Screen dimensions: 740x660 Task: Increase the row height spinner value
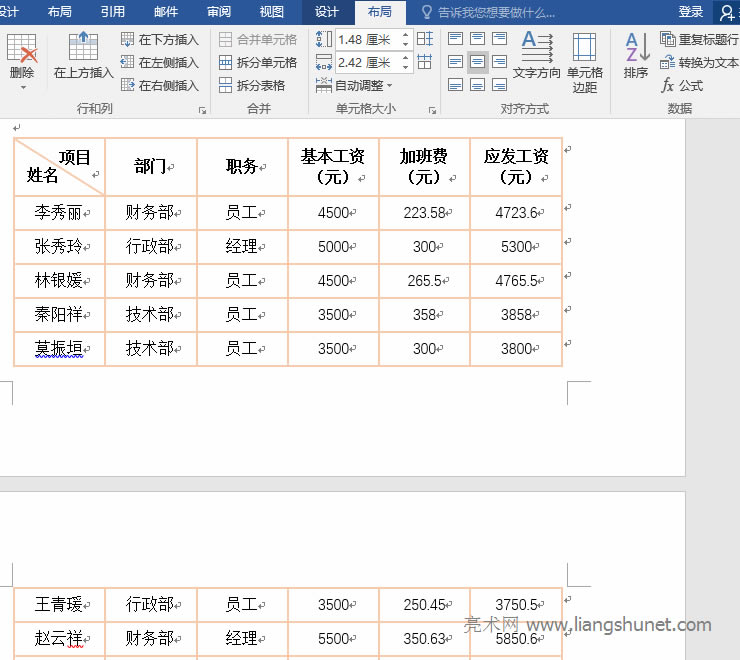[406, 35]
